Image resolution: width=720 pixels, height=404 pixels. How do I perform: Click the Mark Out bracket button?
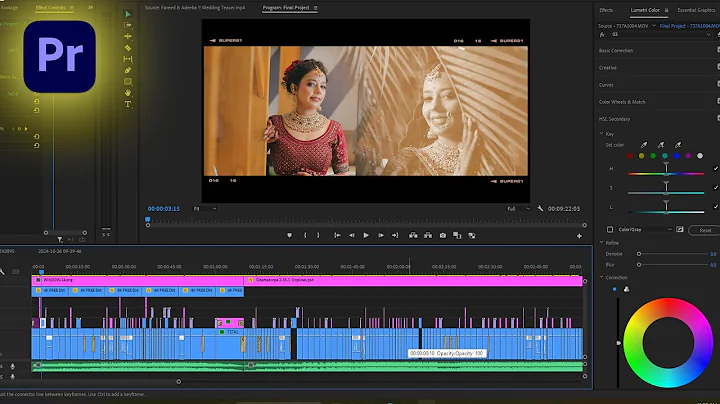[318, 236]
